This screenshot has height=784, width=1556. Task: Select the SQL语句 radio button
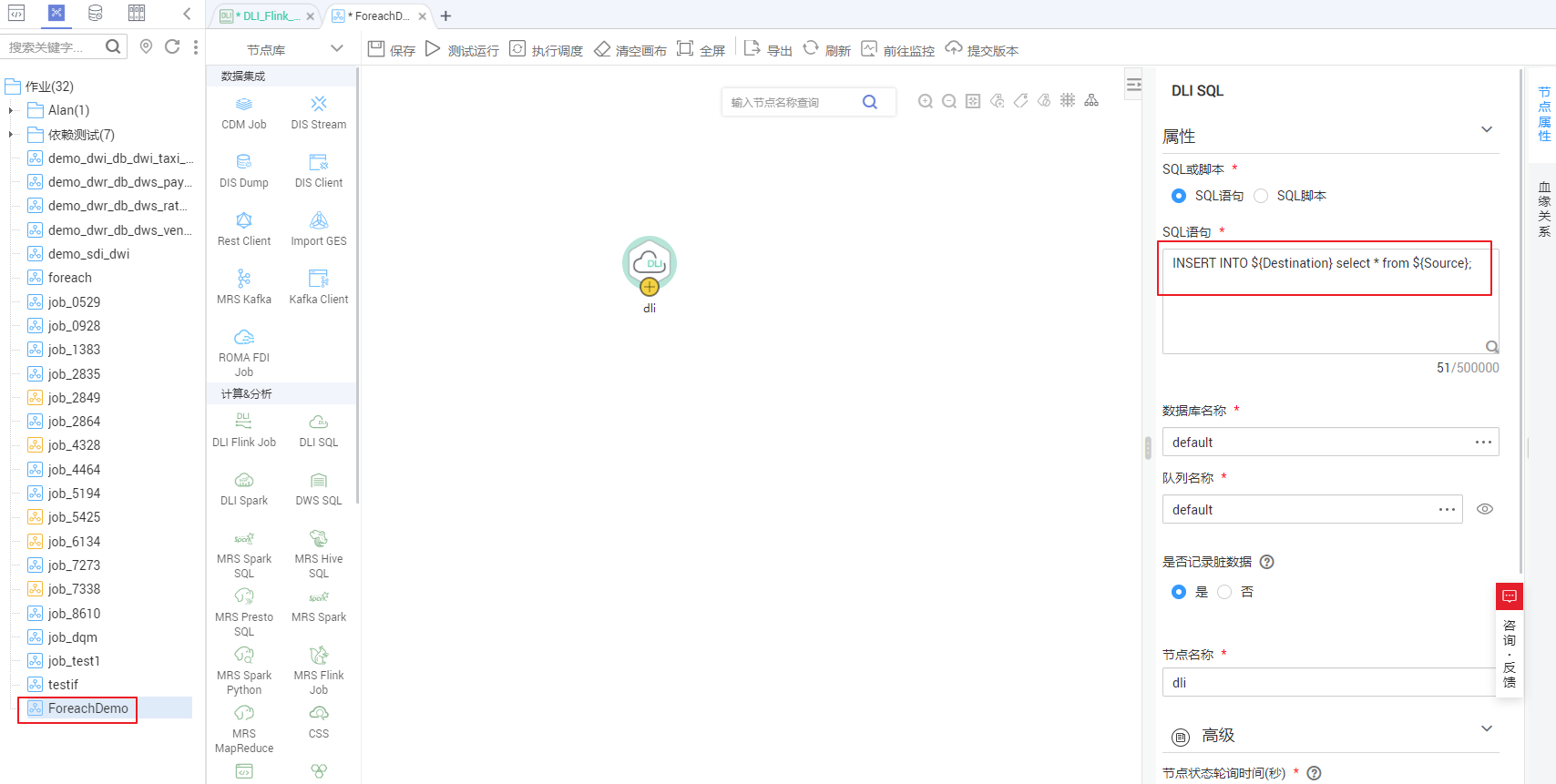pyautogui.click(x=1179, y=196)
